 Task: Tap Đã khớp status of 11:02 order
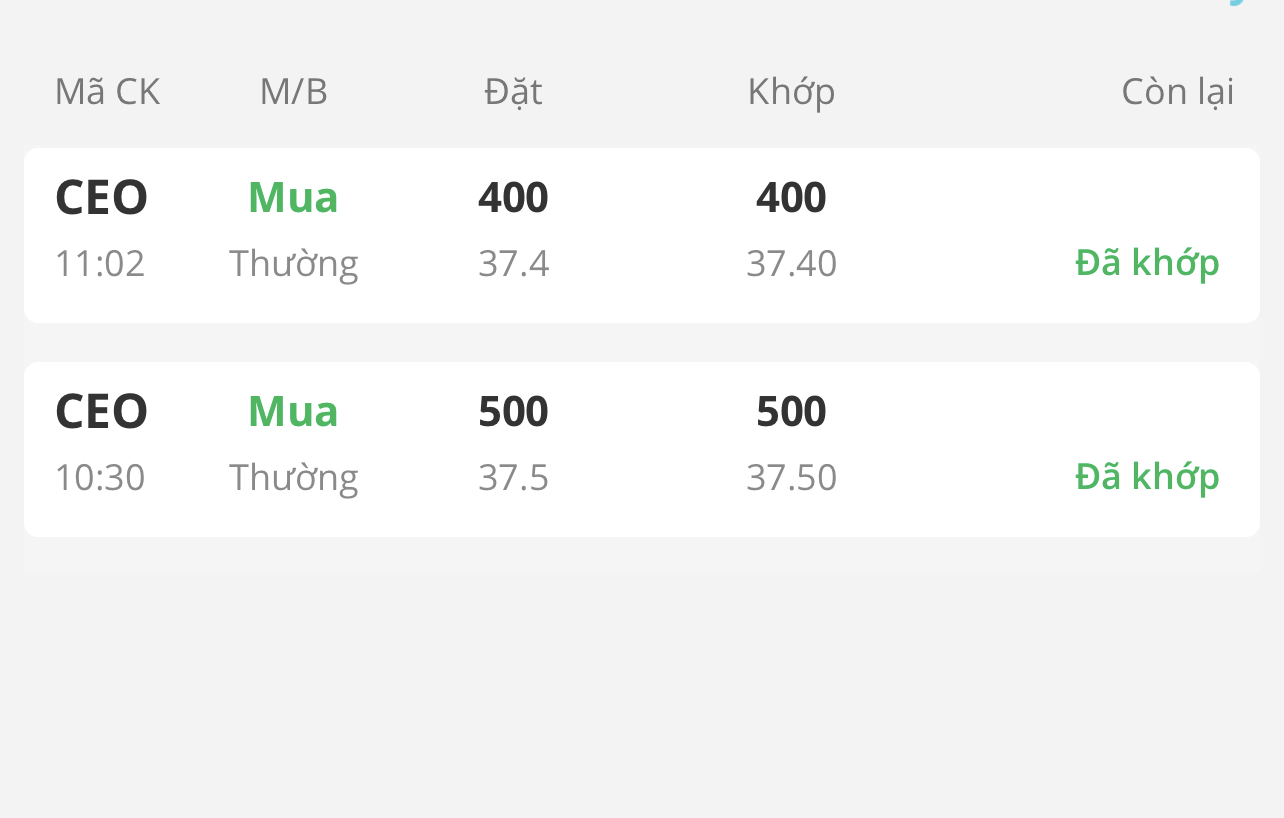[1147, 263]
